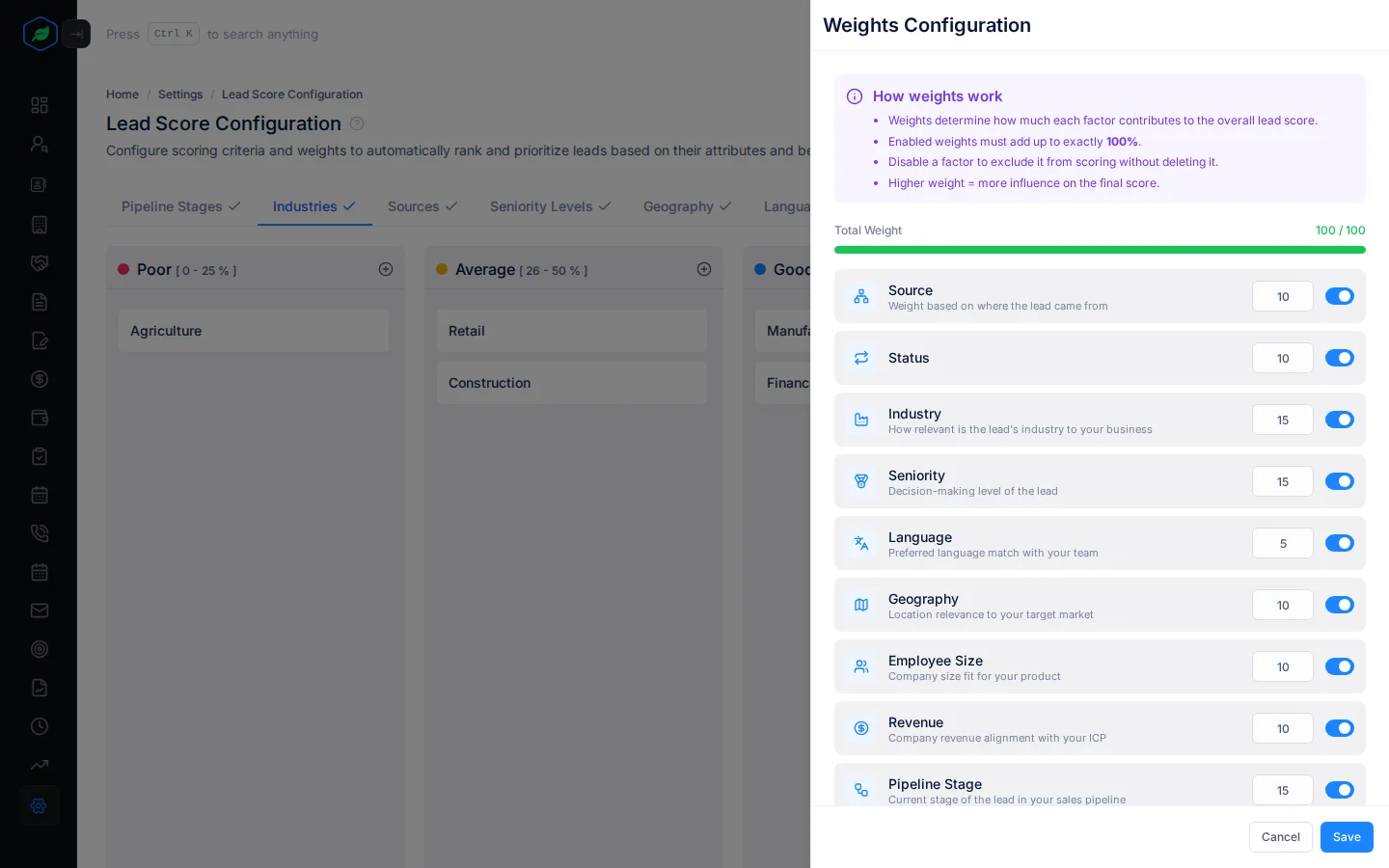Disable the Source weight toggle
The width and height of the screenshot is (1389, 868).
(1340, 296)
